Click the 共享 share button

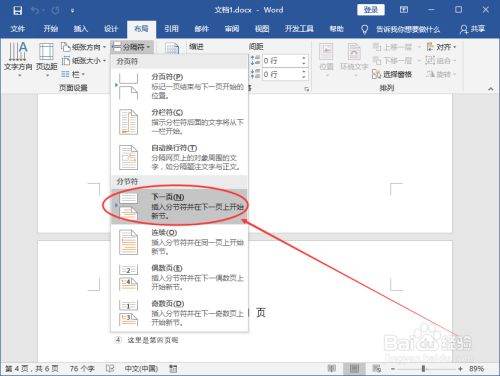[472, 29]
